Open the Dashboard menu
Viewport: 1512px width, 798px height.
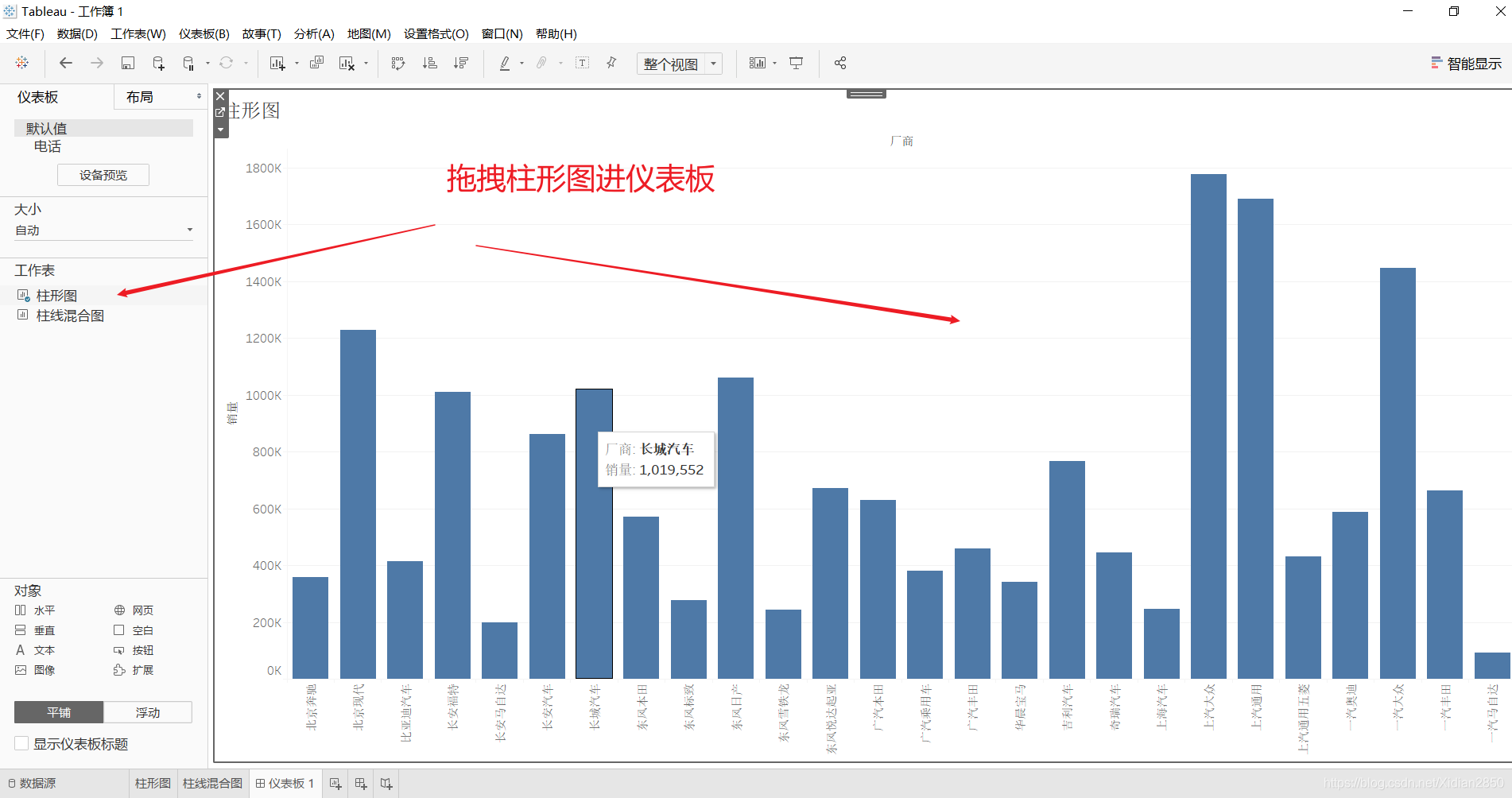click(204, 34)
